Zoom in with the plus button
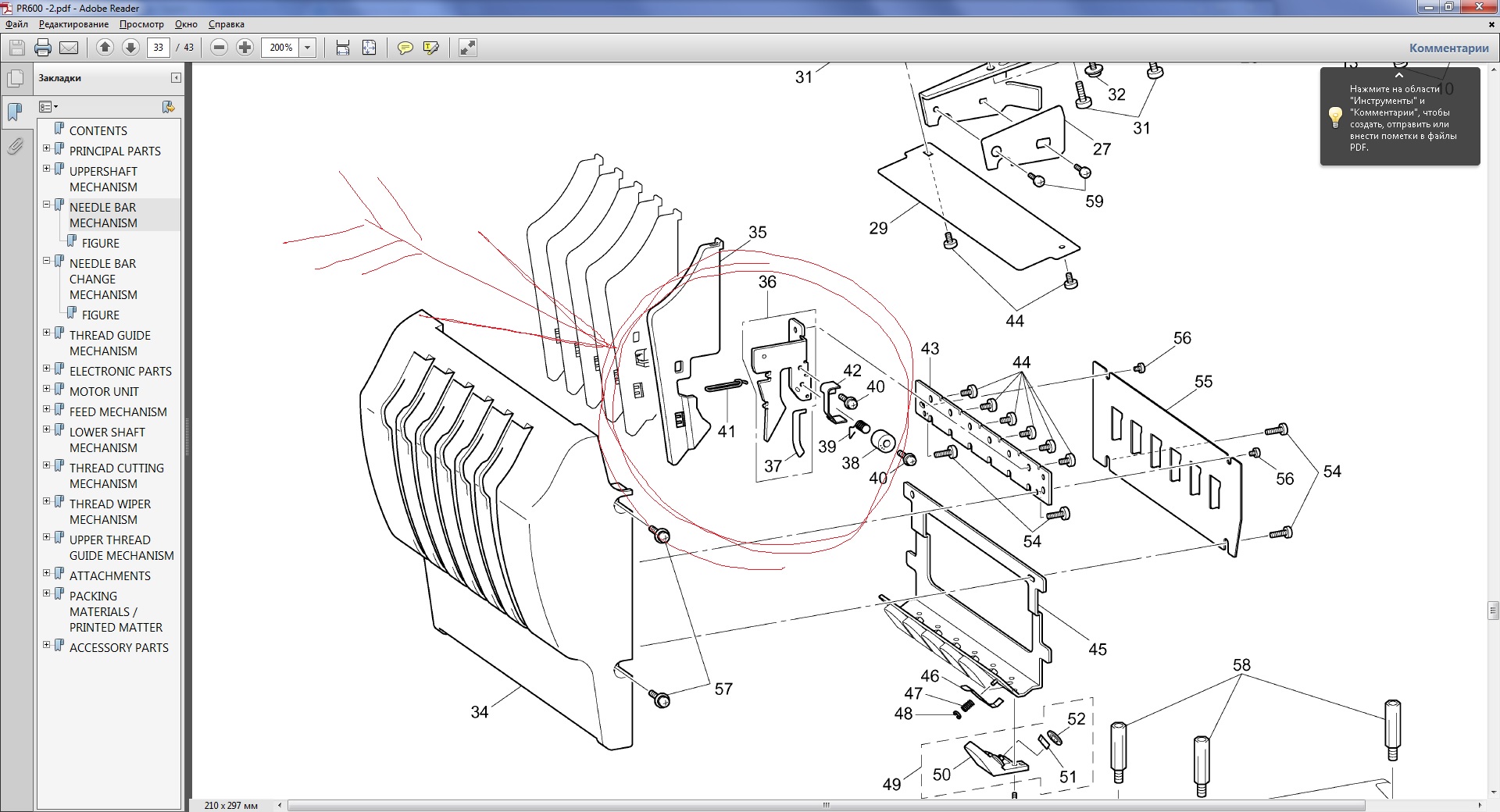Screen dimensions: 1500x812 245,48
